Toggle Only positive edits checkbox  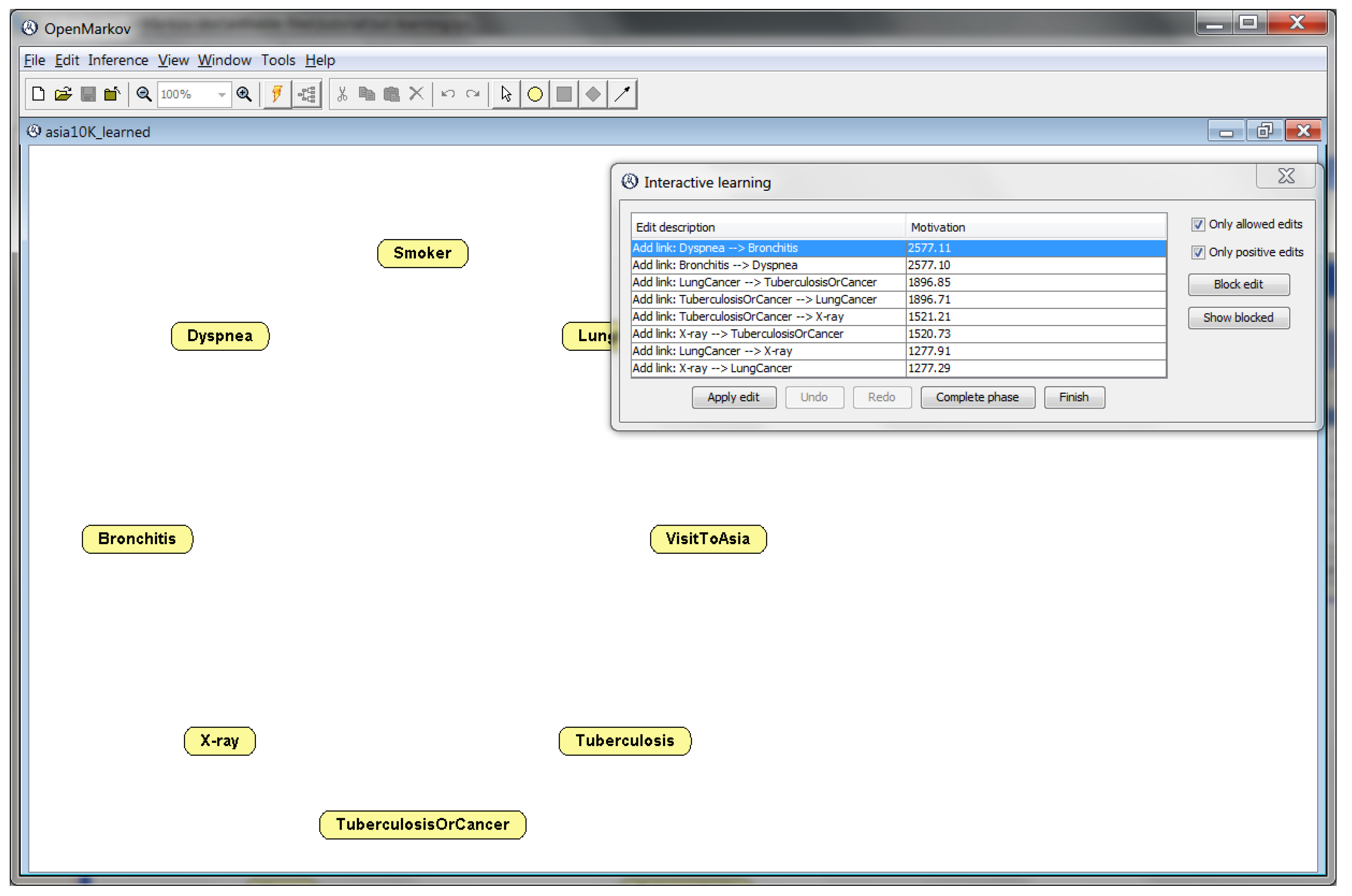click(1198, 253)
